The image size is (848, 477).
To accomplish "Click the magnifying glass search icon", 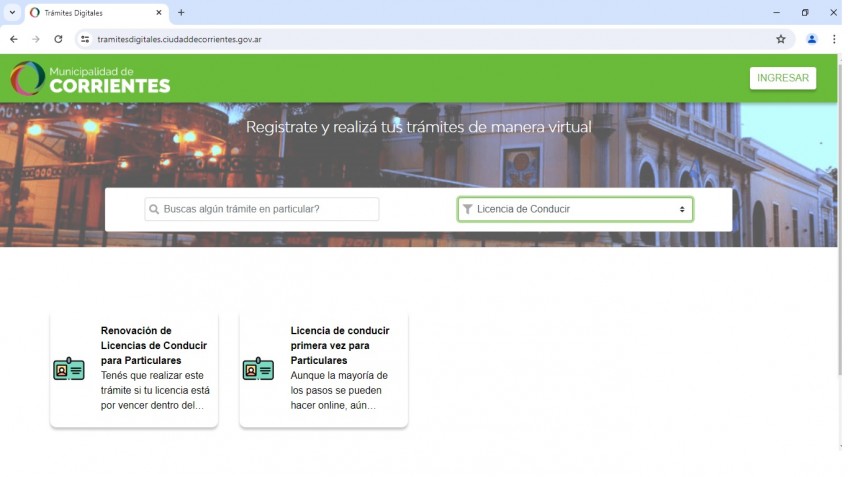I will [154, 210].
